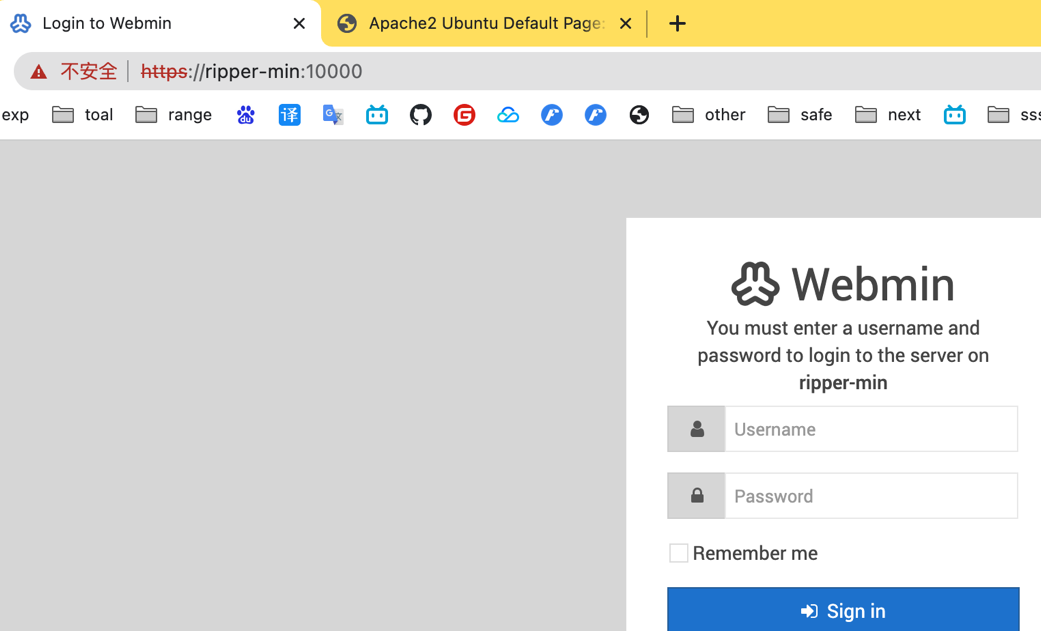Screen dimensions: 1041x631
Task: Switch to the Apache2 Ubuntu Default Page tab
Action: coord(484,24)
